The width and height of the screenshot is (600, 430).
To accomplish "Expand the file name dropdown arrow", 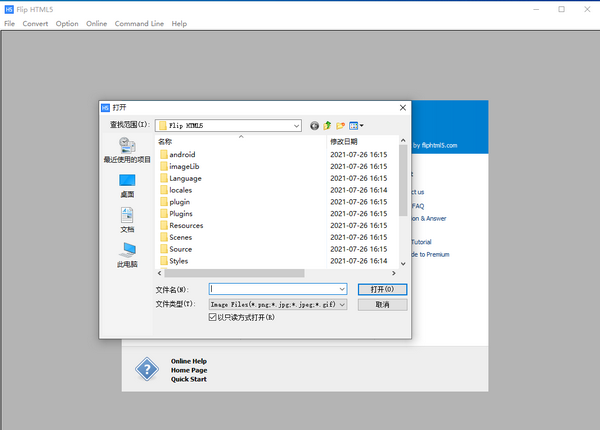I will [343, 289].
